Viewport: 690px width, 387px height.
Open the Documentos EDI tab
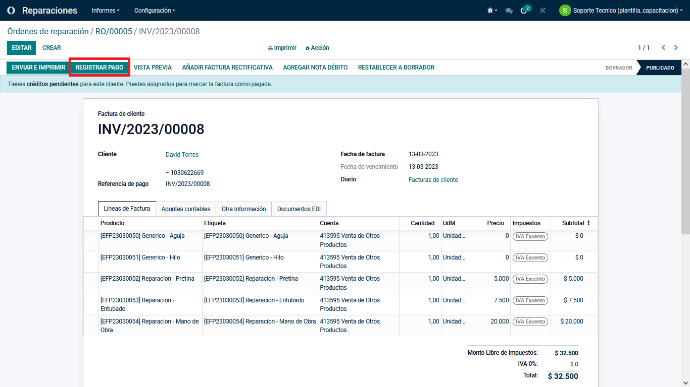click(299, 209)
